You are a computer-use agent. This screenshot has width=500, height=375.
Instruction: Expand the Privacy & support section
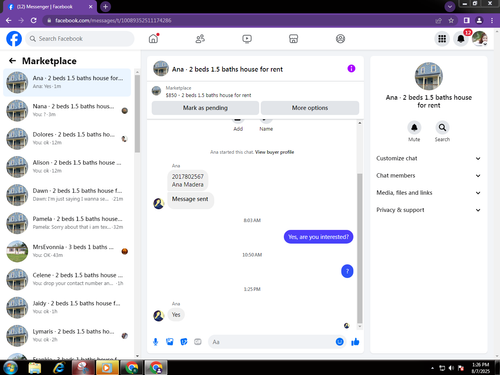click(x=428, y=210)
